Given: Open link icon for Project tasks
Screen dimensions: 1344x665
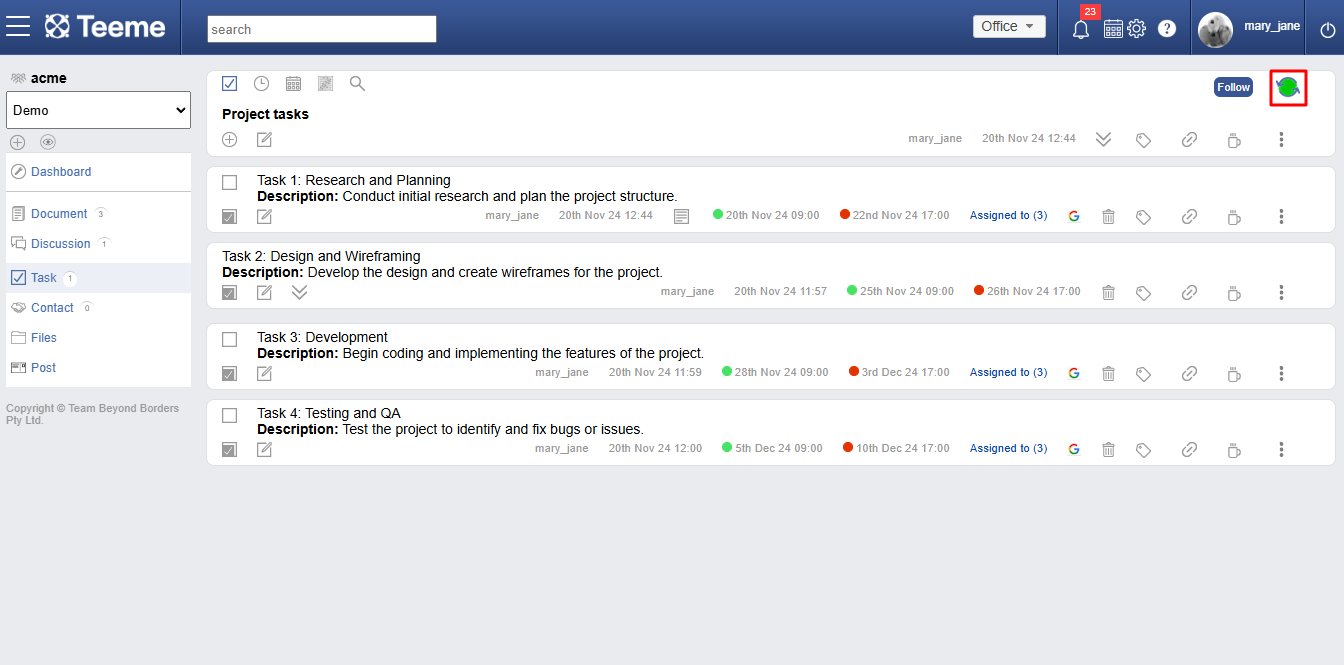Looking at the screenshot, I should point(1189,140).
